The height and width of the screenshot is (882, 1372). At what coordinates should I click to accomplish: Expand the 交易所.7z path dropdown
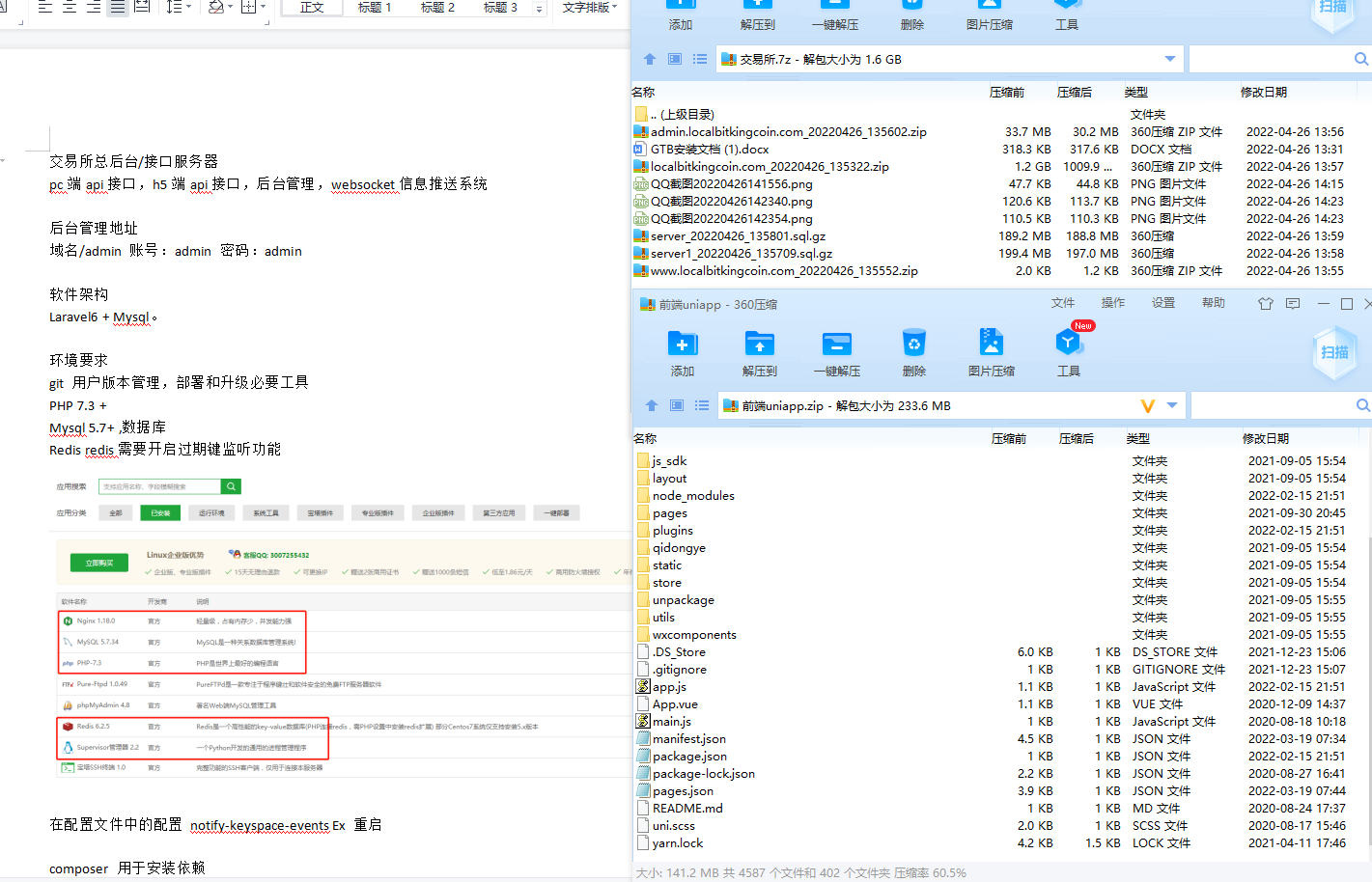1170,60
